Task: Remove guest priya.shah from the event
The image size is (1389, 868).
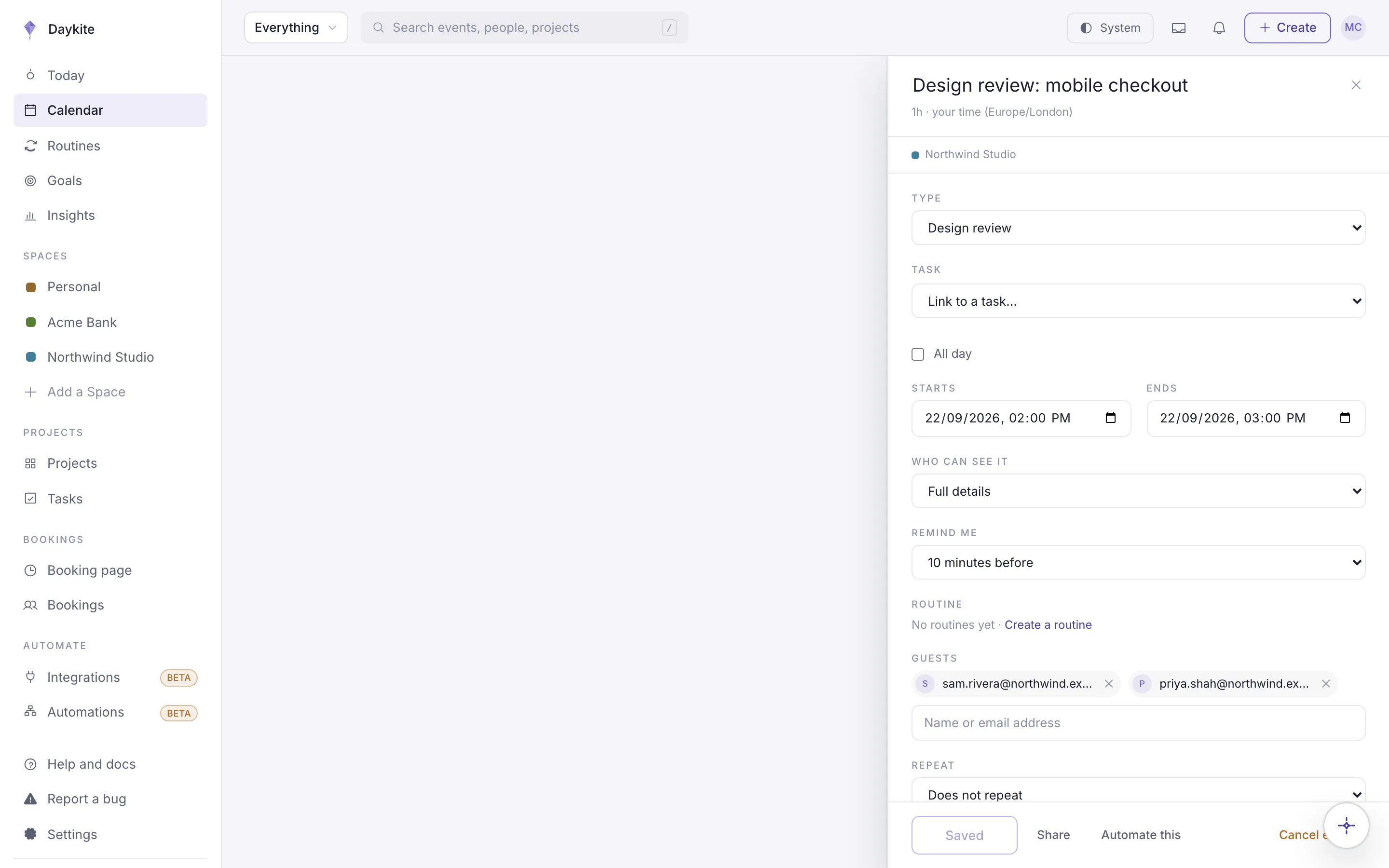Action: [1325, 684]
